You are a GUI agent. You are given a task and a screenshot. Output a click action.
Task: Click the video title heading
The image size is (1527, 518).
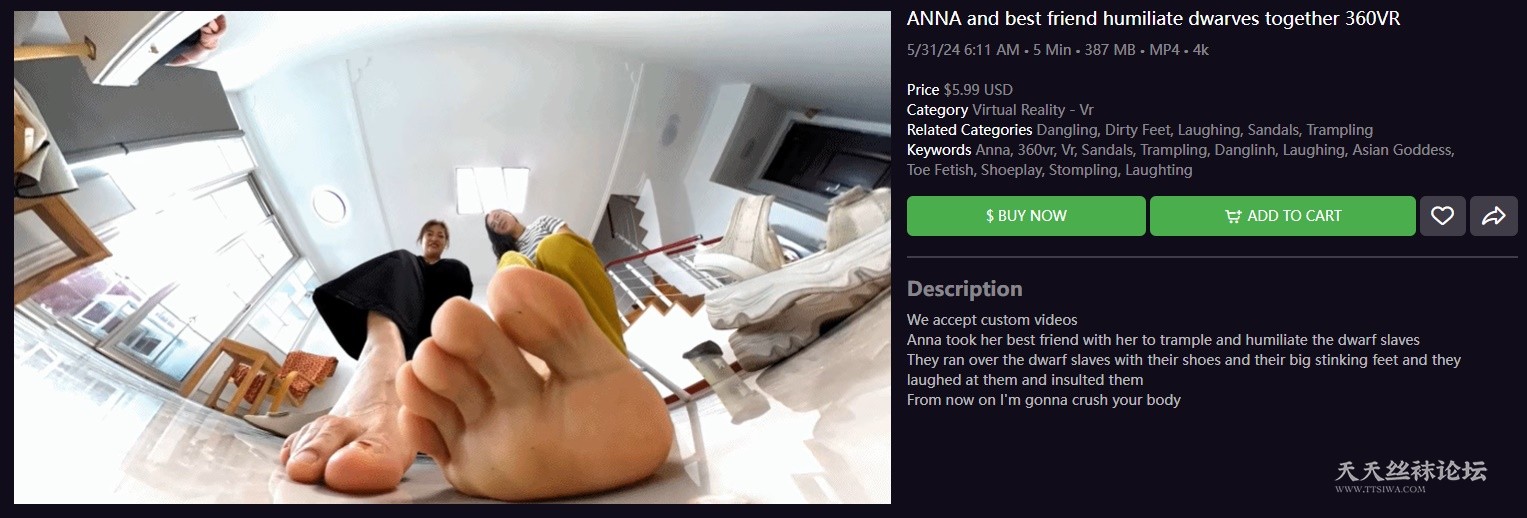point(1153,18)
